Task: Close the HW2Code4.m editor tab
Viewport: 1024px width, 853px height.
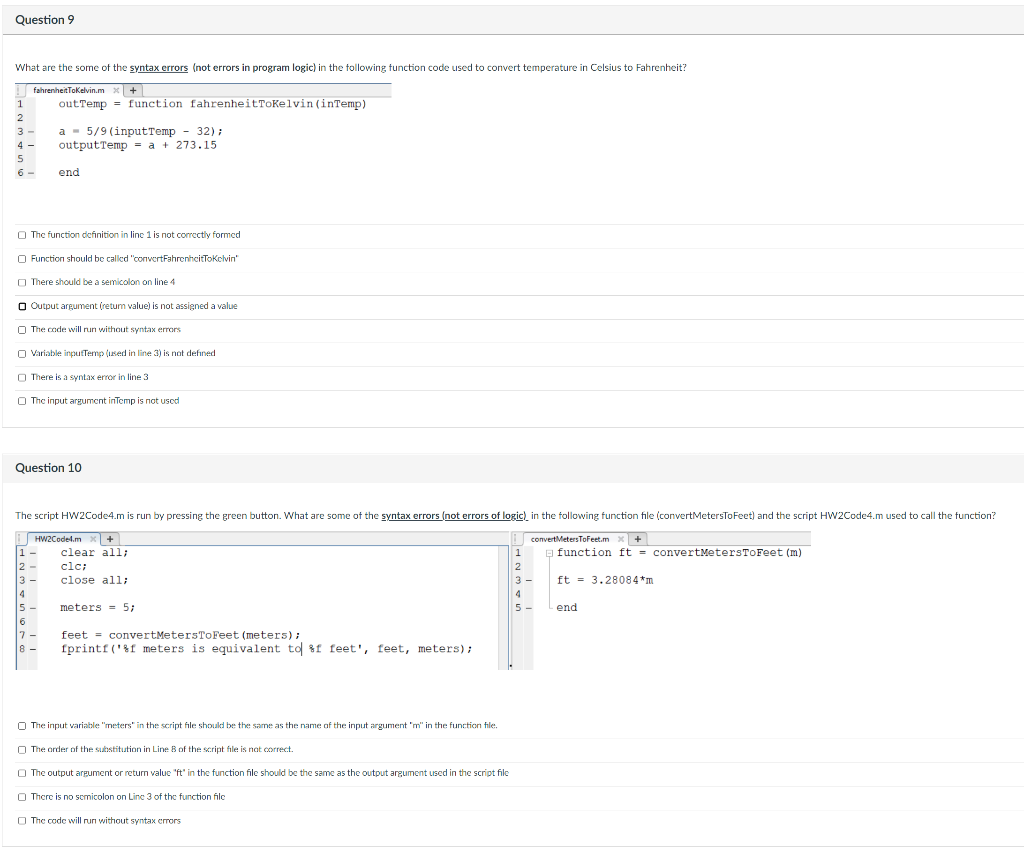Action: pyautogui.click(x=92, y=538)
